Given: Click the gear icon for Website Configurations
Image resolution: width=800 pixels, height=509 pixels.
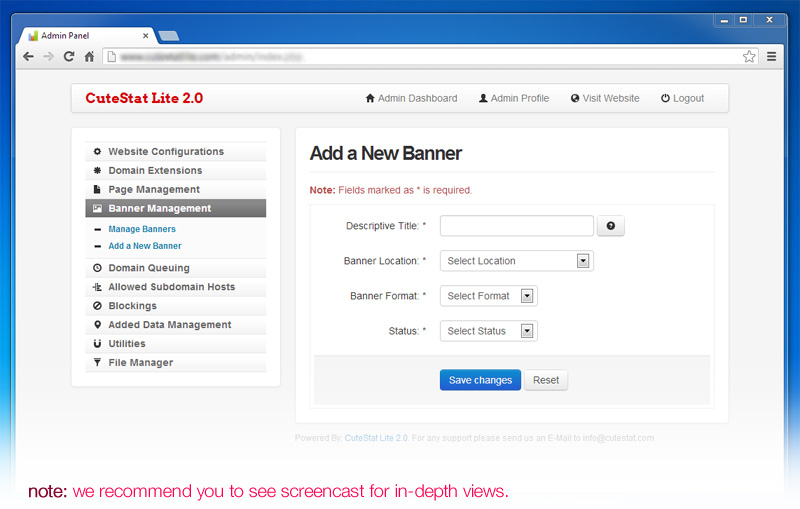Looking at the screenshot, I should pos(97,151).
